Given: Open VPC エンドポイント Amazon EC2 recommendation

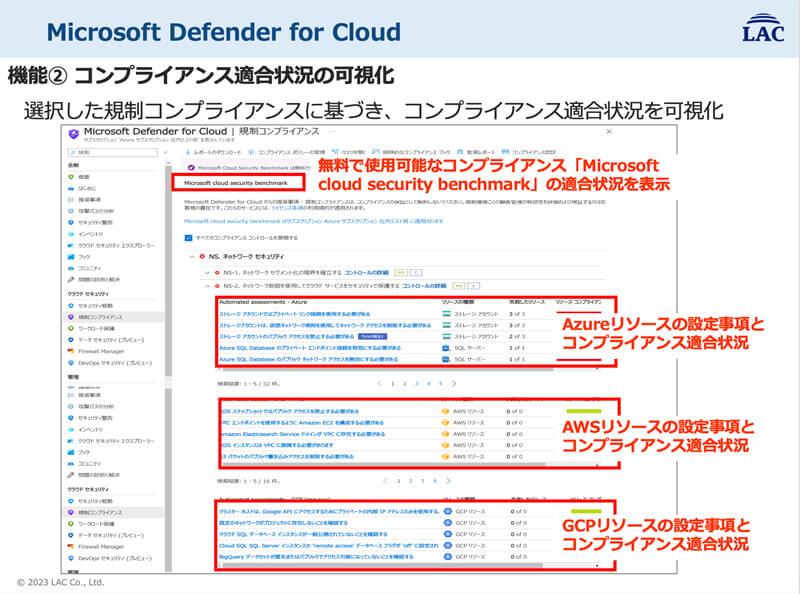Looking at the screenshot, I should (303, 423).
